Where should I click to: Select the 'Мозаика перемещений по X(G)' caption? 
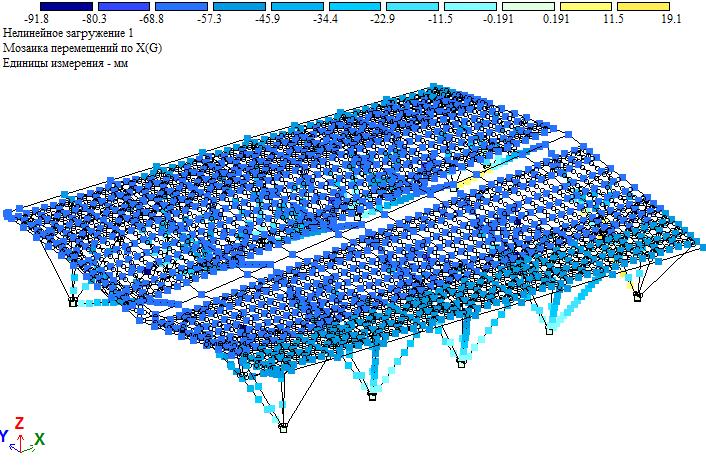click(x=82, y=48)
